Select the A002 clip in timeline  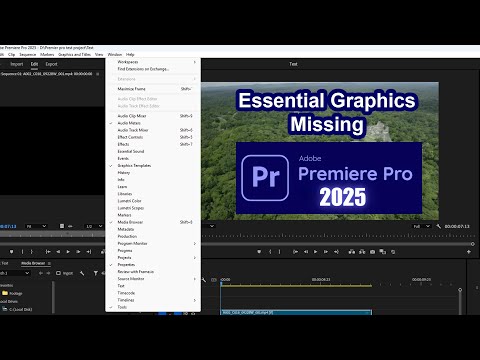296,313
